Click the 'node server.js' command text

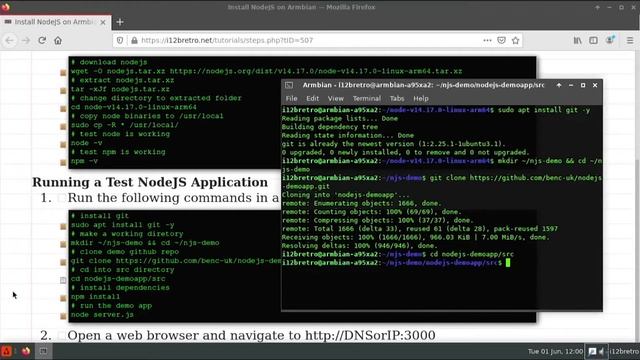coord(102,315)
